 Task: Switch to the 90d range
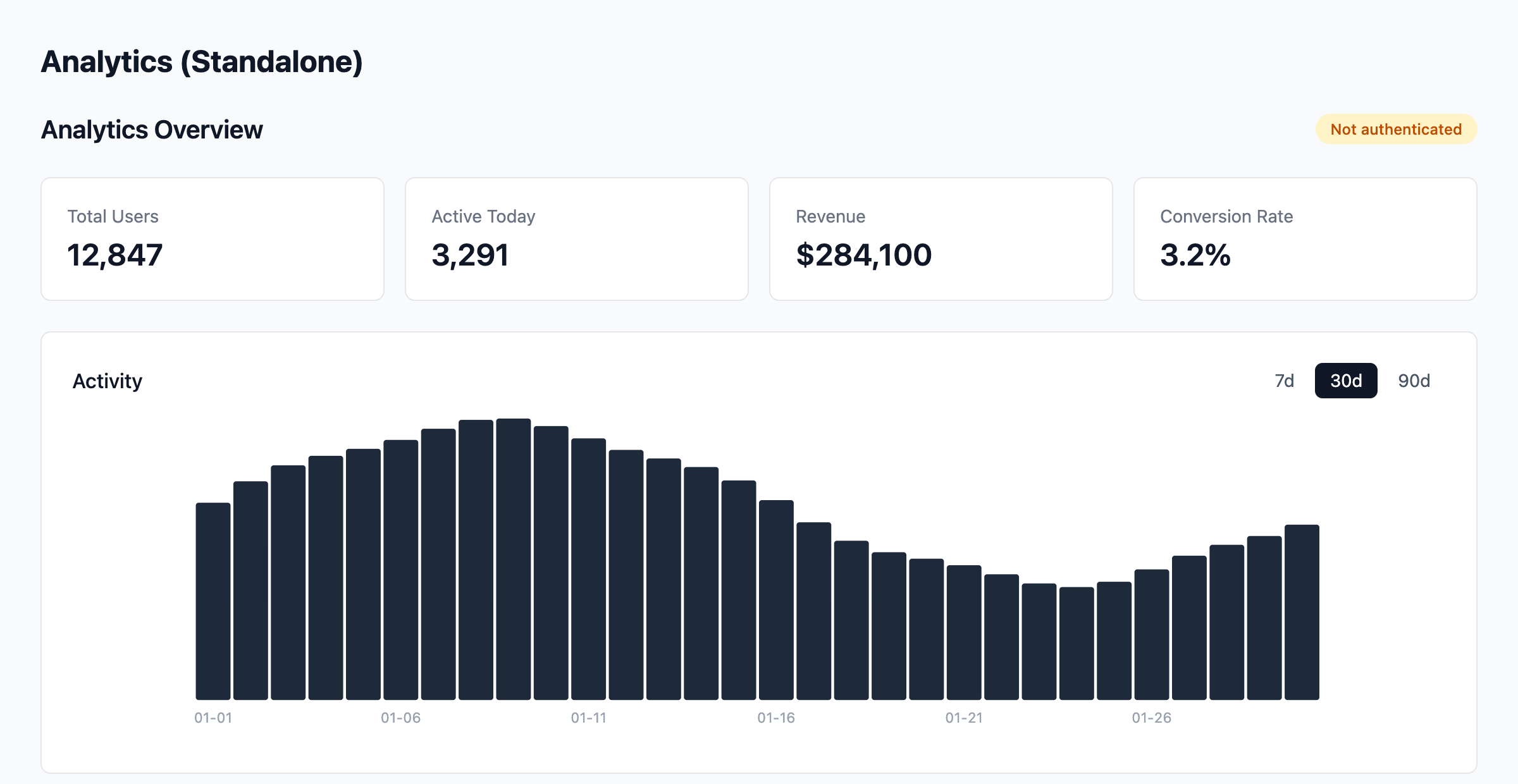tap(1414, 381)
